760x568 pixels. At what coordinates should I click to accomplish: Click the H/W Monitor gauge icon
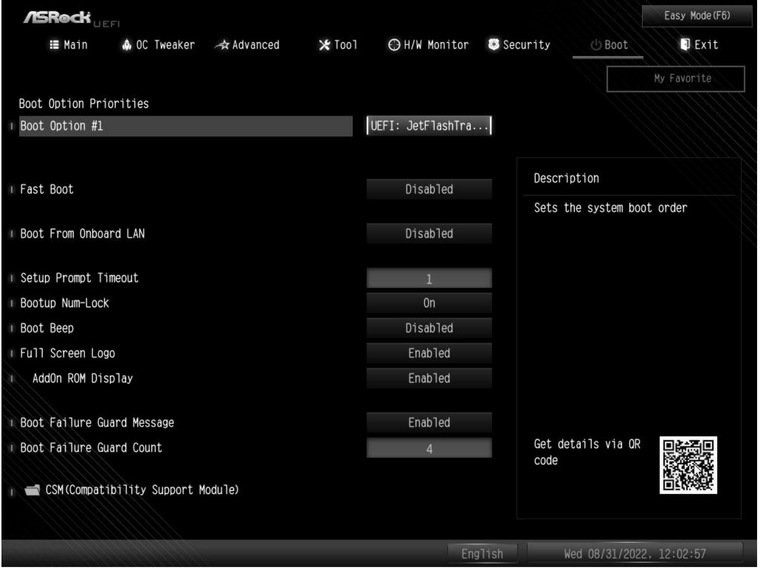pyautogui.click(x=394, y=45)
